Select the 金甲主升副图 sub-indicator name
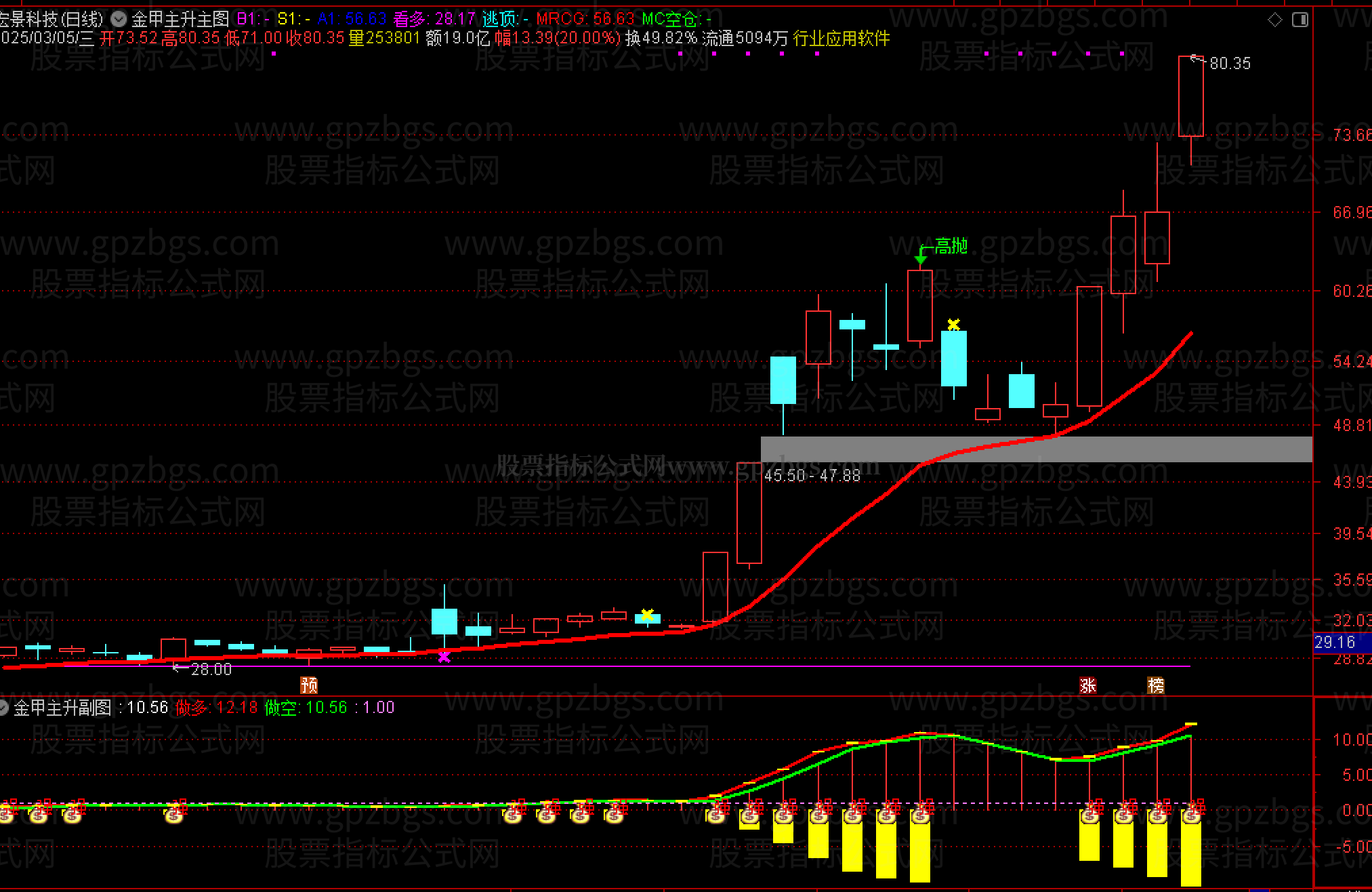The height and width of the screenshot is (892, 1372). (x=62, y=708)
